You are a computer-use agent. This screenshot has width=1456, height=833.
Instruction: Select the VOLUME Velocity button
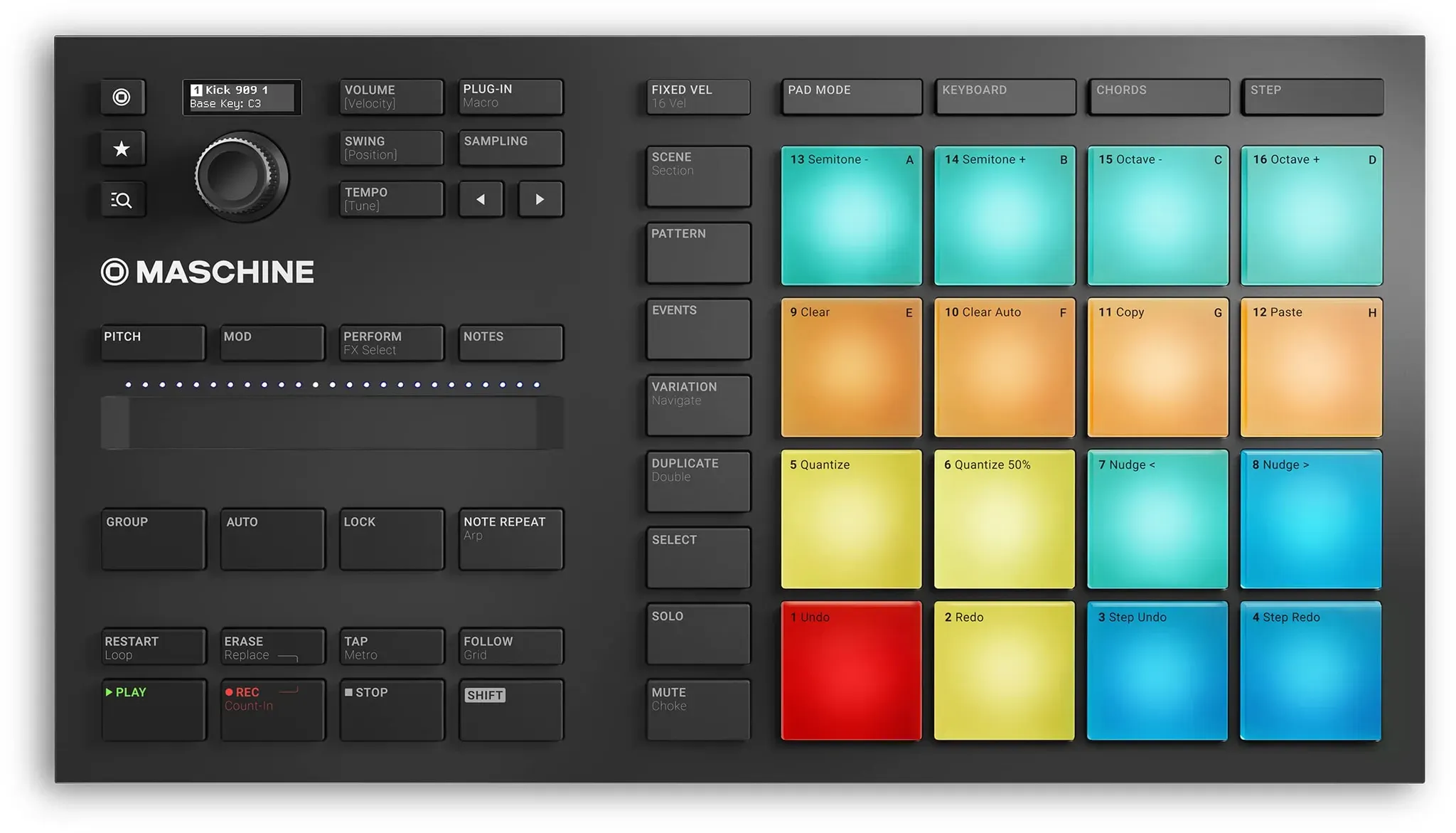392,97
